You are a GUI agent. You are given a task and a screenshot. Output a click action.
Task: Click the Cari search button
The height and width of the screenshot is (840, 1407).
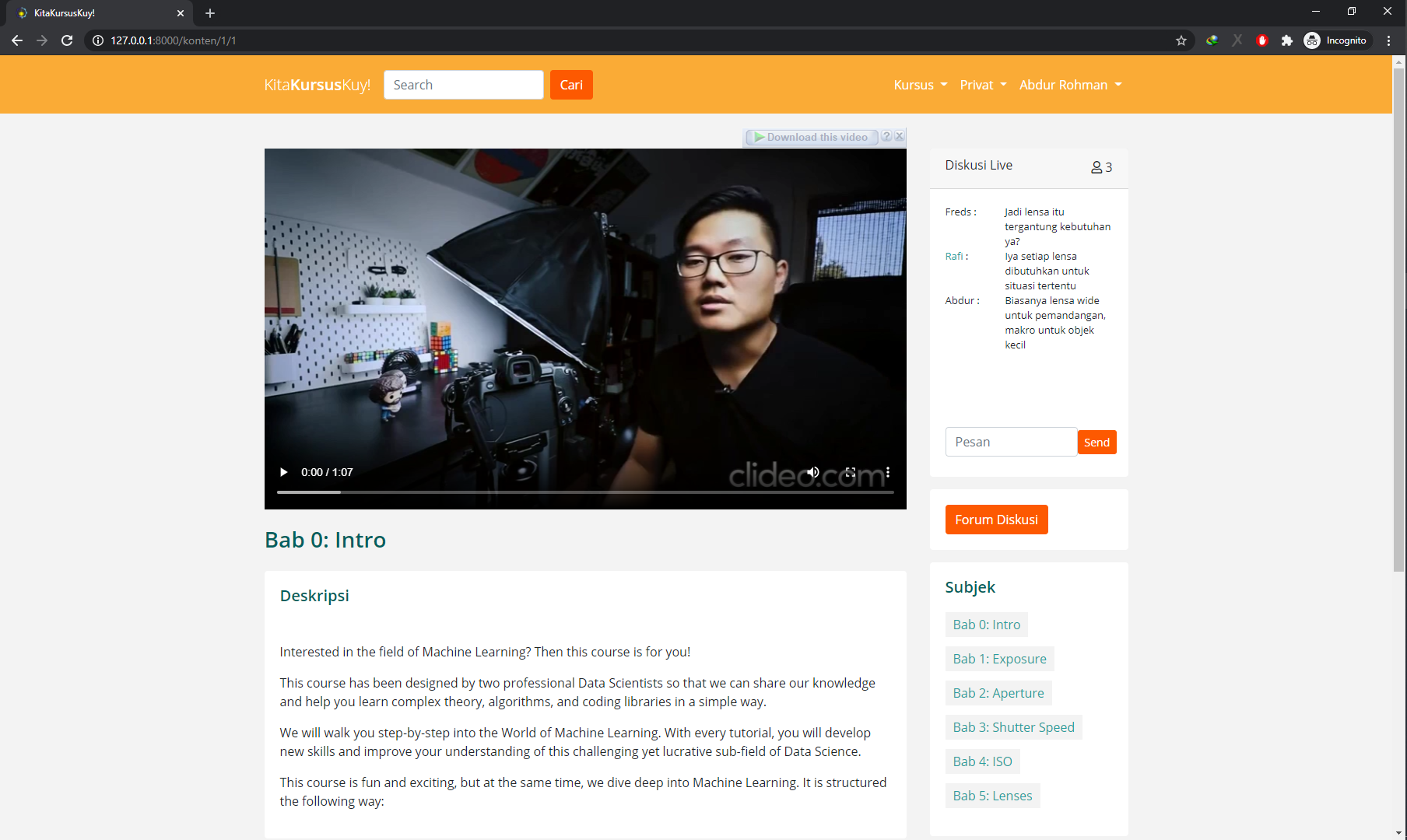[x=571, y=85]
